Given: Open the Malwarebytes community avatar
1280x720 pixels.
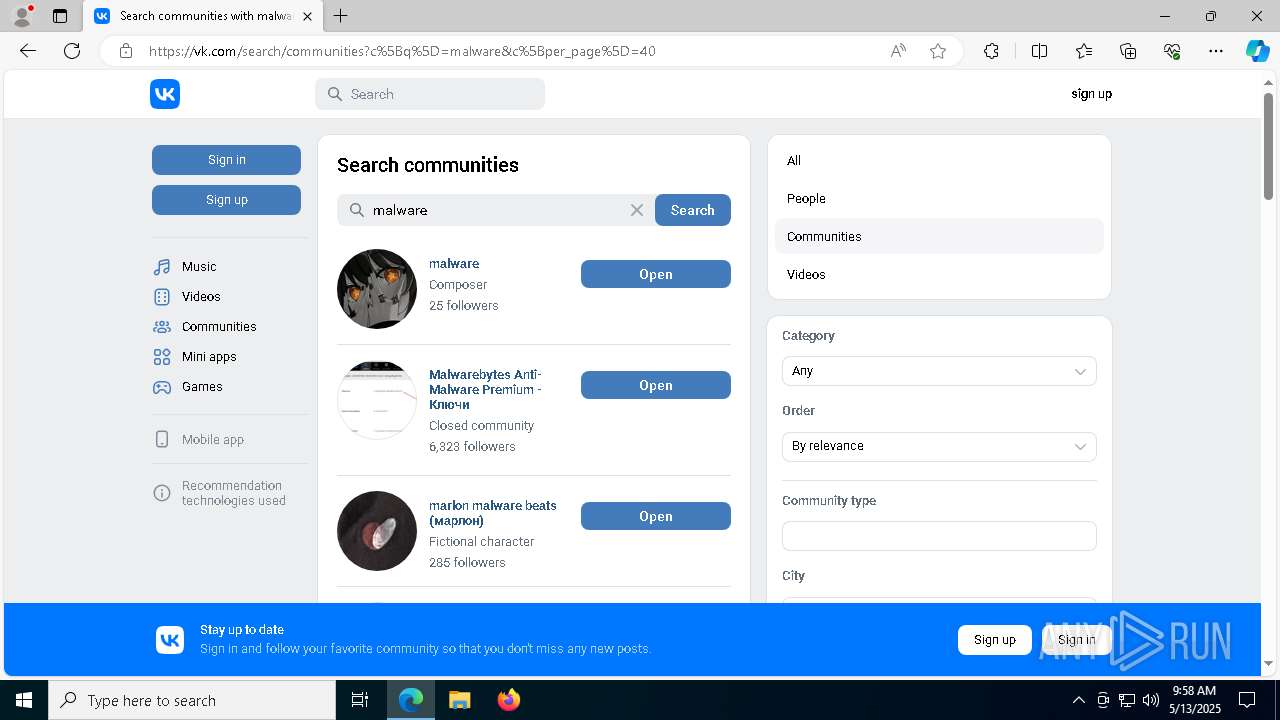Looking at the screenshot, I should pyautogui.click(x=377, y=400).
